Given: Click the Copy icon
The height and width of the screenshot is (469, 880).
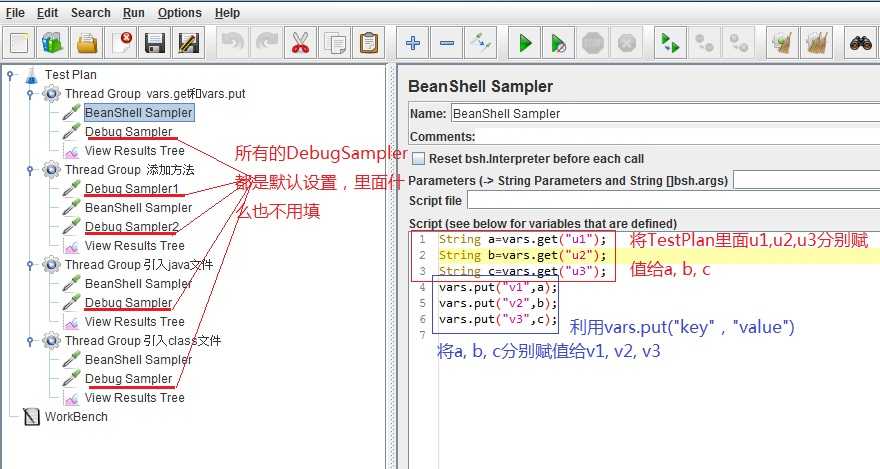Looking at the screenshot, I should pos(335,43).
